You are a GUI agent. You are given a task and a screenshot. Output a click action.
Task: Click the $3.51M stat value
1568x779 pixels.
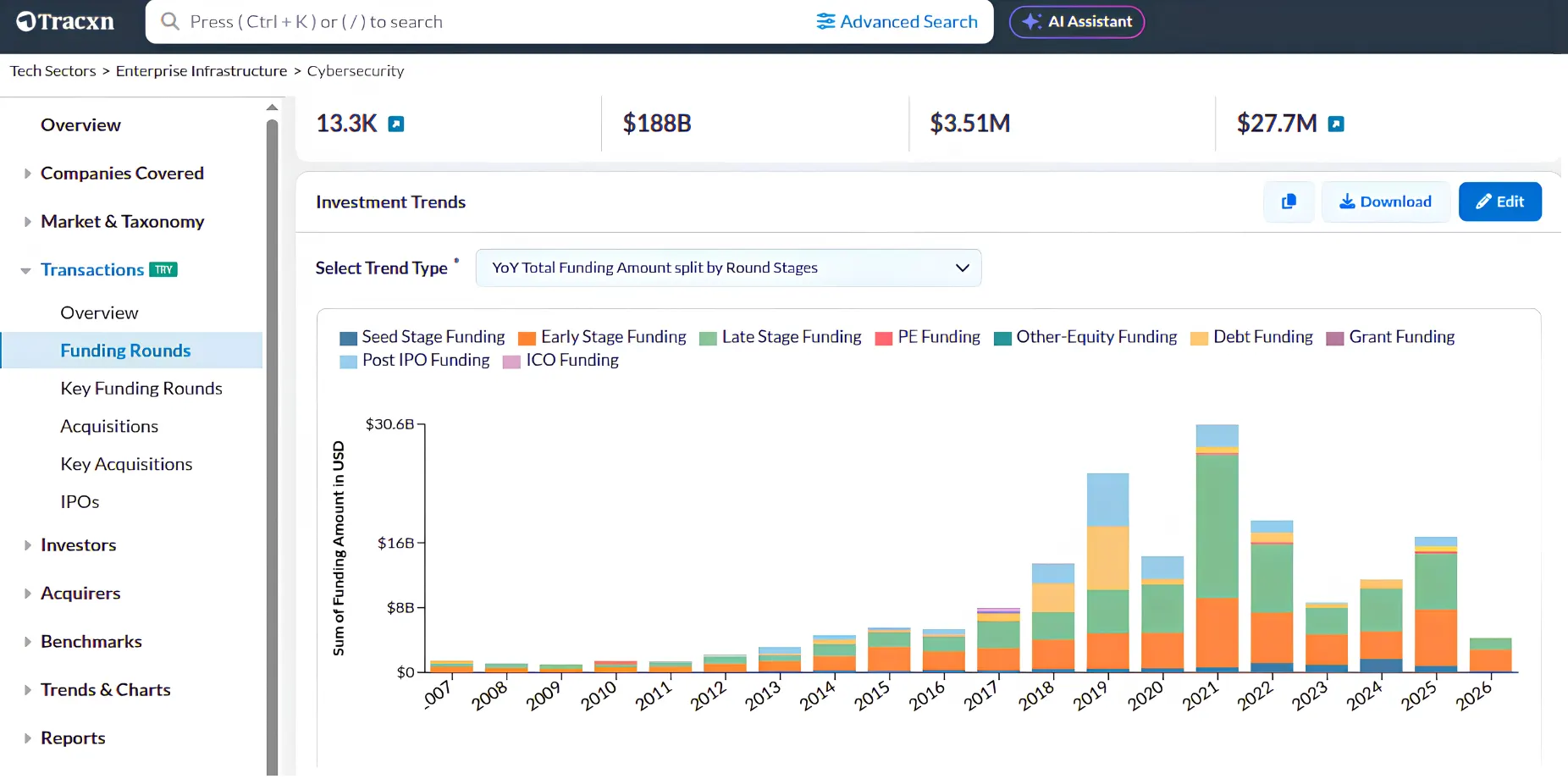[x=970, y=124]
